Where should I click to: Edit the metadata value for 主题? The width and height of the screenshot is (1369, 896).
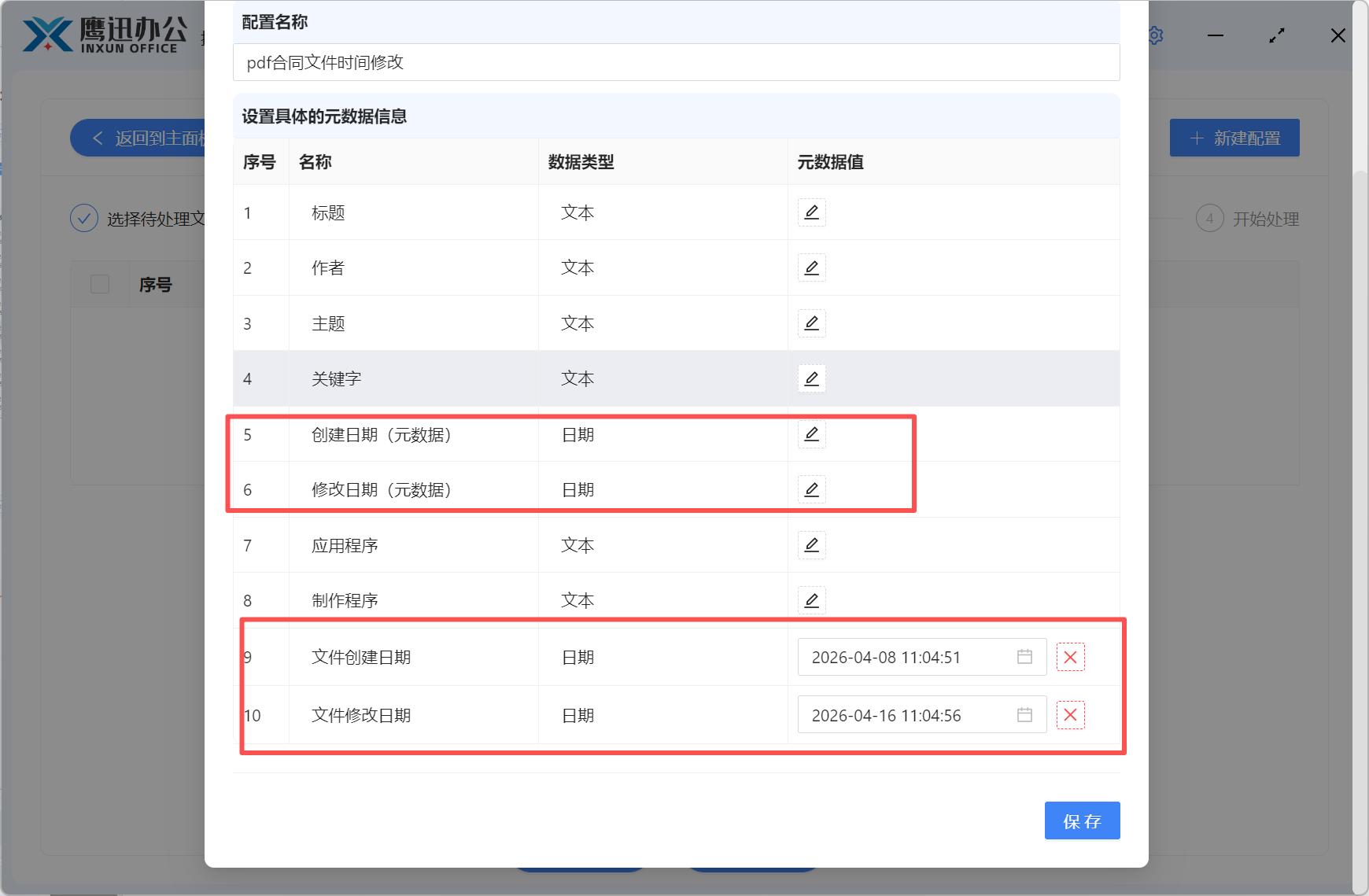(x=811, y=323)
